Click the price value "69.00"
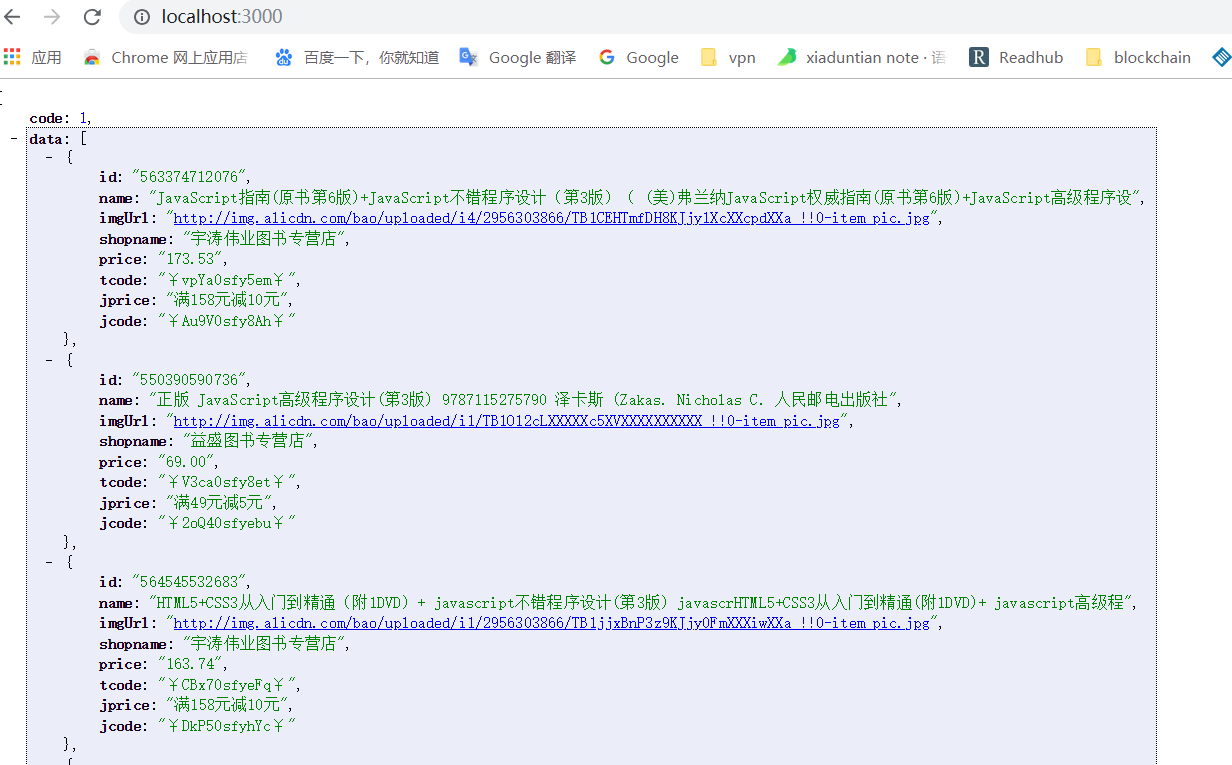 187,462
